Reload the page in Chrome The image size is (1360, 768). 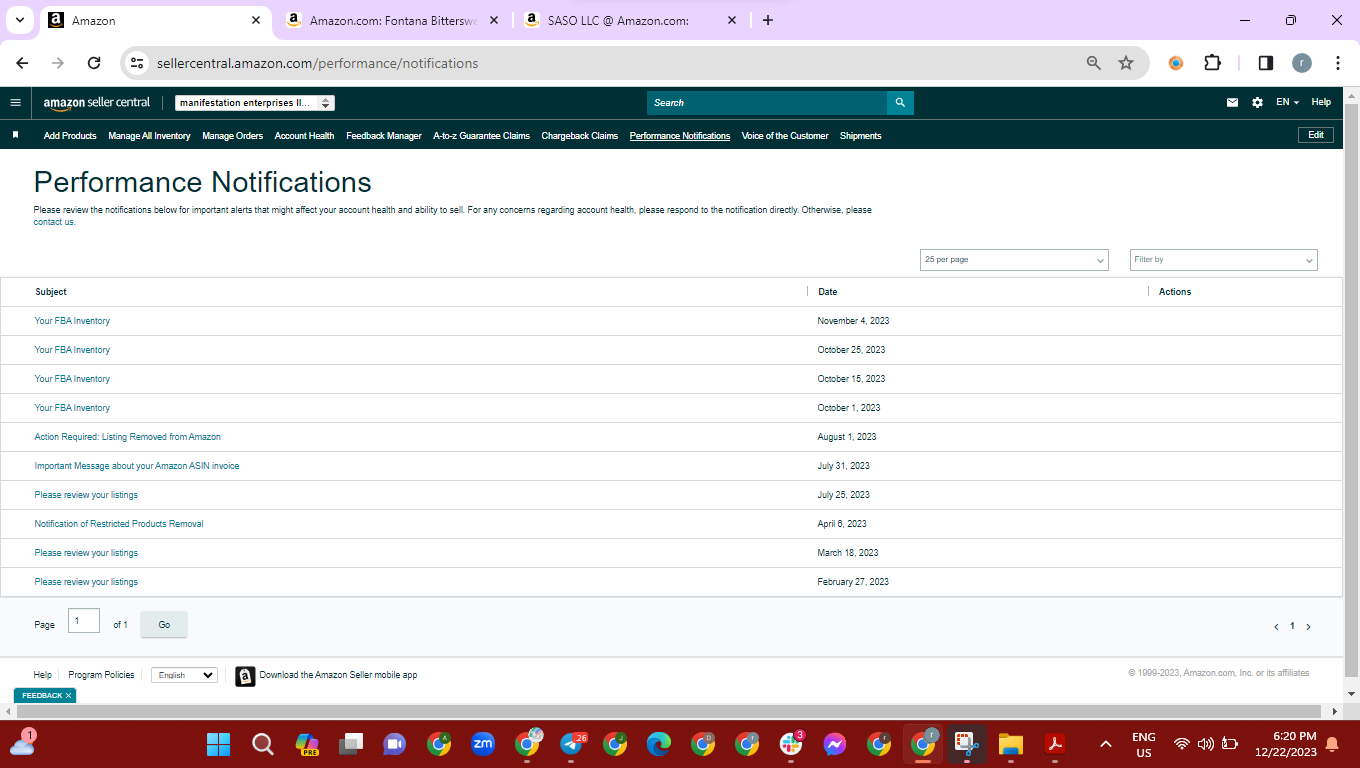(94, 63)
